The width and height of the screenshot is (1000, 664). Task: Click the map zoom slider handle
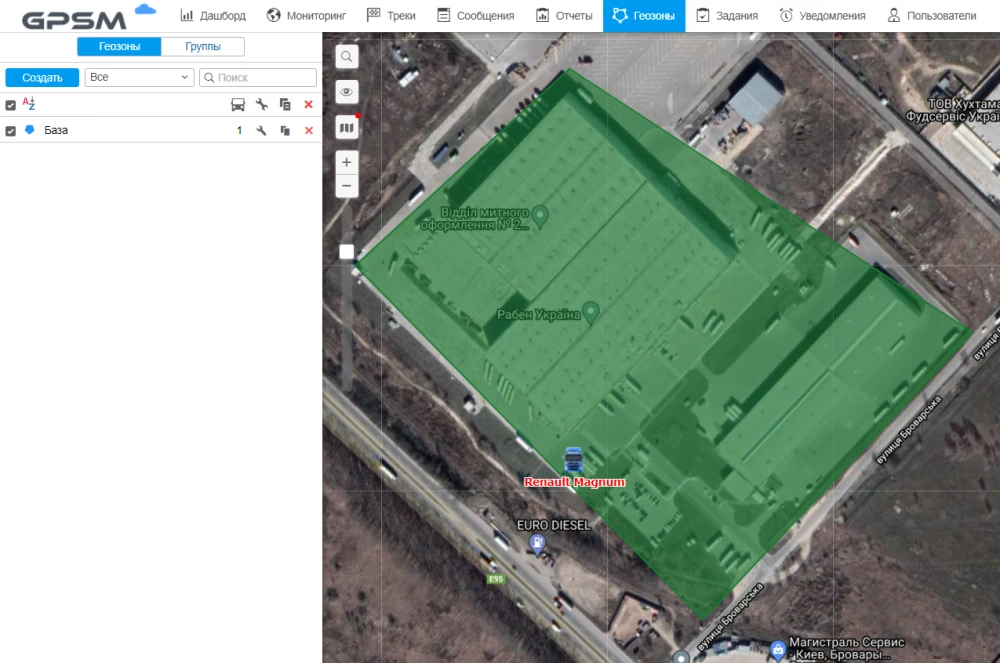(346, 252)
